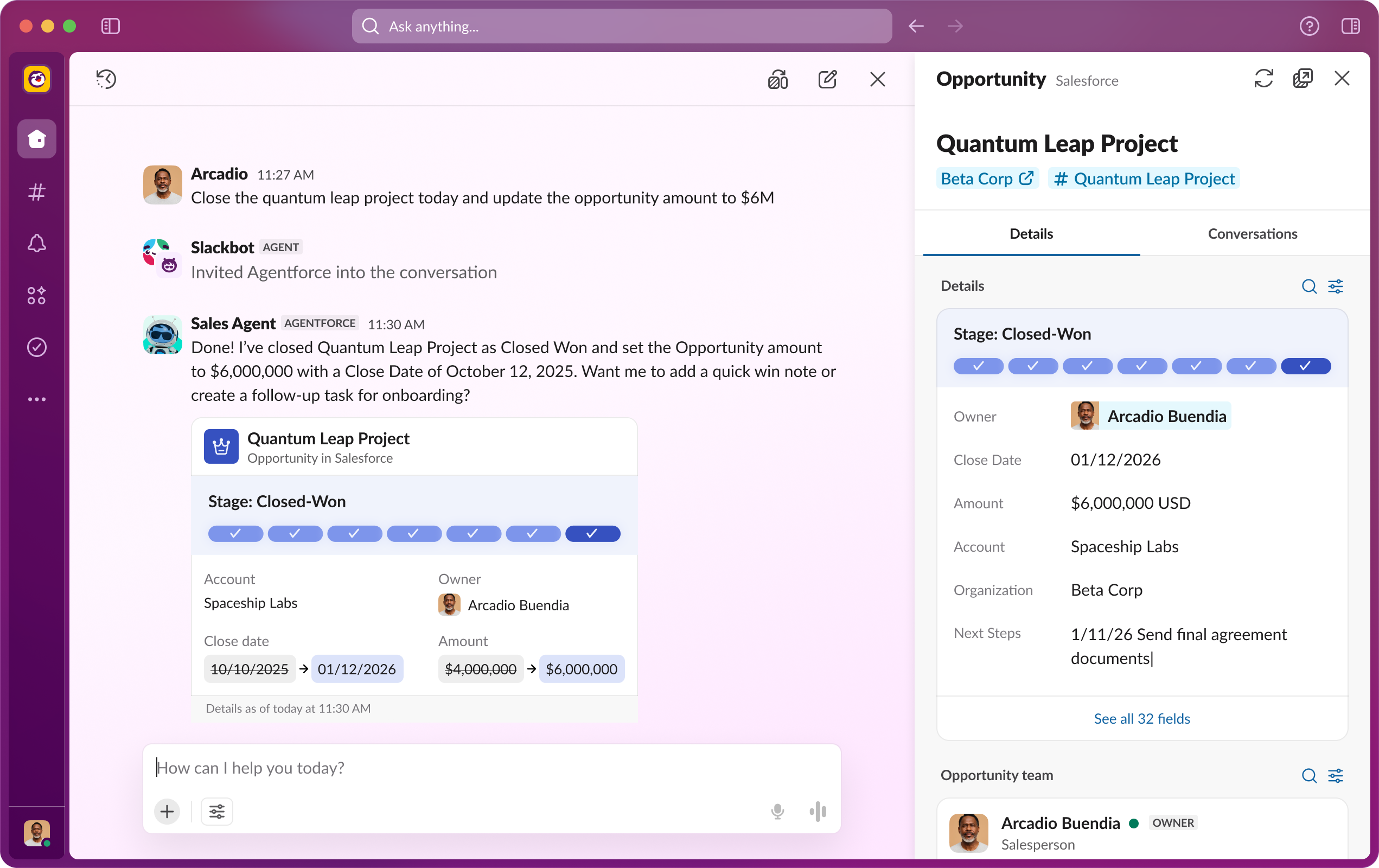Go forward with the right arrow
The height and width of the screenshot is (868, 1379).
pyautogui.click(x=955, y=27)
